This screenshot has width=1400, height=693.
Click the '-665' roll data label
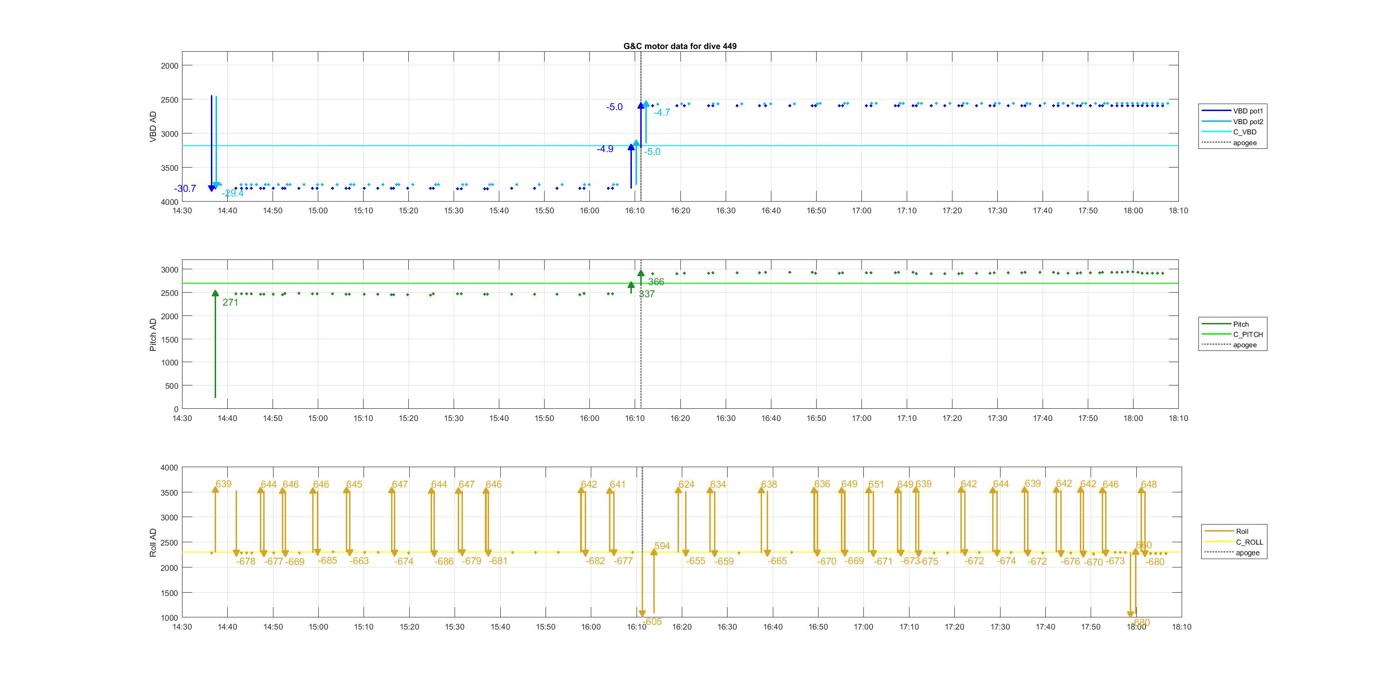[x=777, y=561]
